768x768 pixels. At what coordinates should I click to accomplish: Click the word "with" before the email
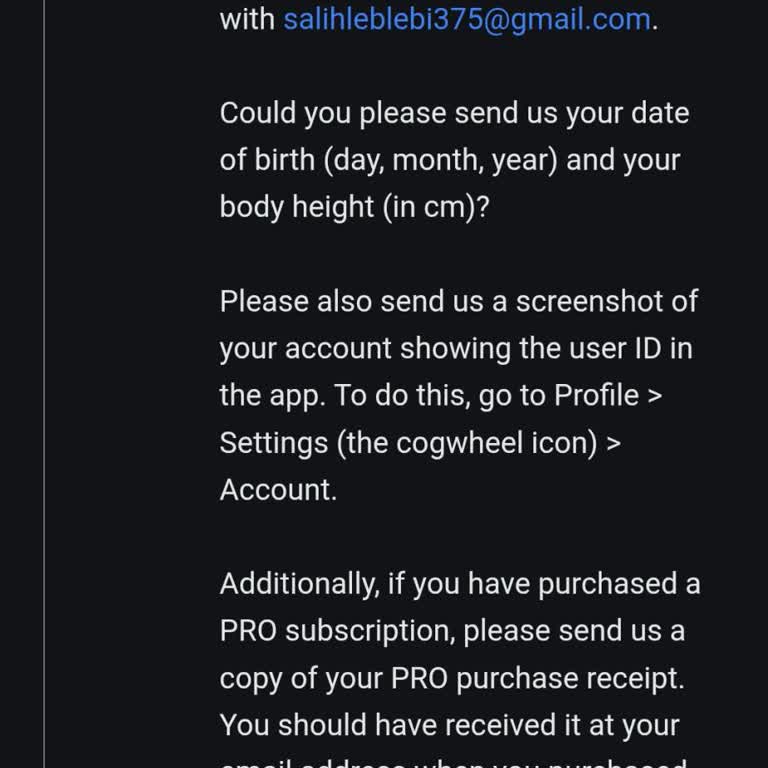click(x=246, y=19)
